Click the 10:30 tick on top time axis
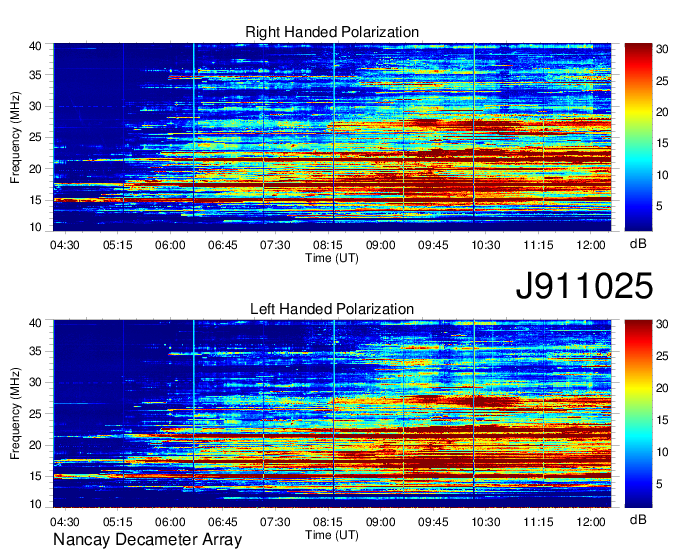 (486, 245)
